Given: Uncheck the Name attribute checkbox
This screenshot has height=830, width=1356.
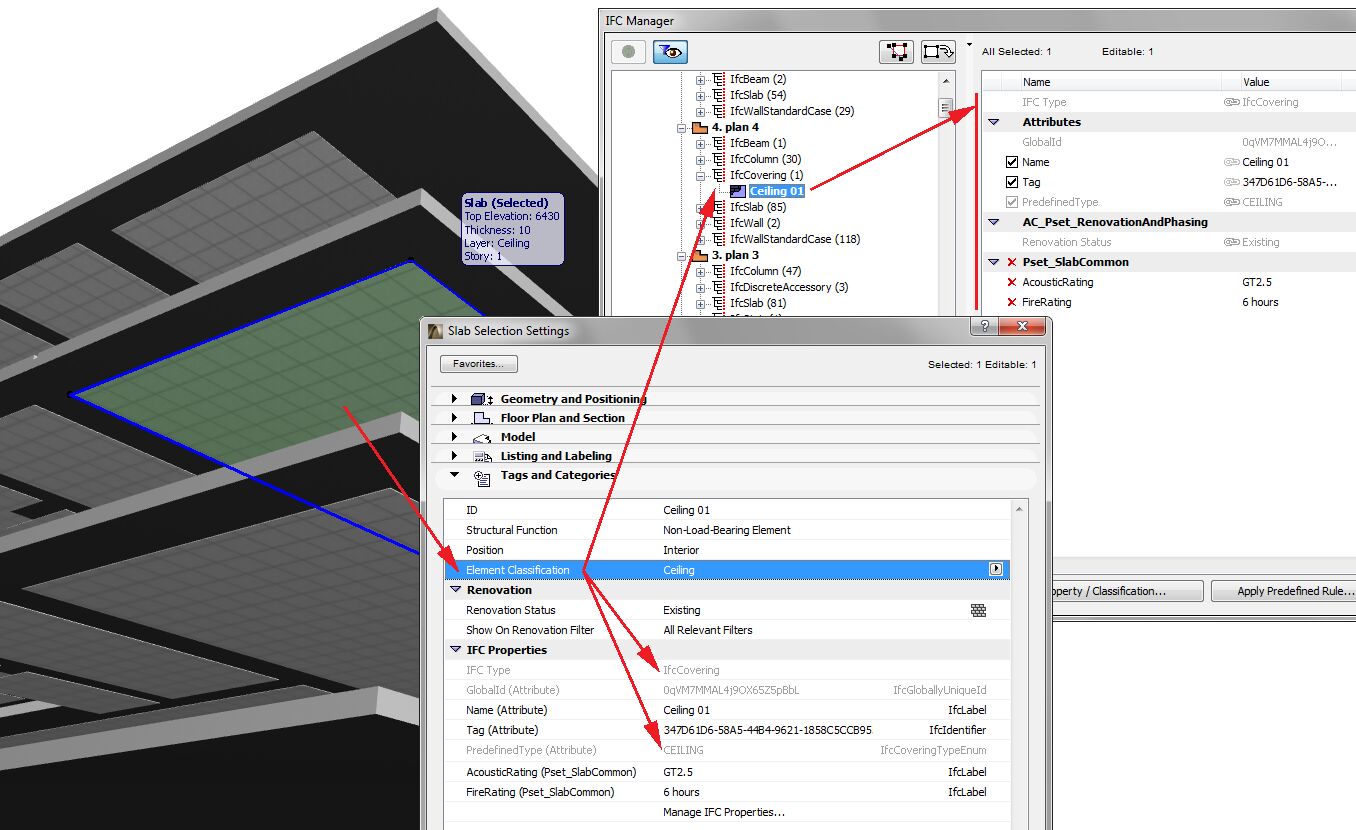Looking at the screenshot, I should tap(1012, 162).
